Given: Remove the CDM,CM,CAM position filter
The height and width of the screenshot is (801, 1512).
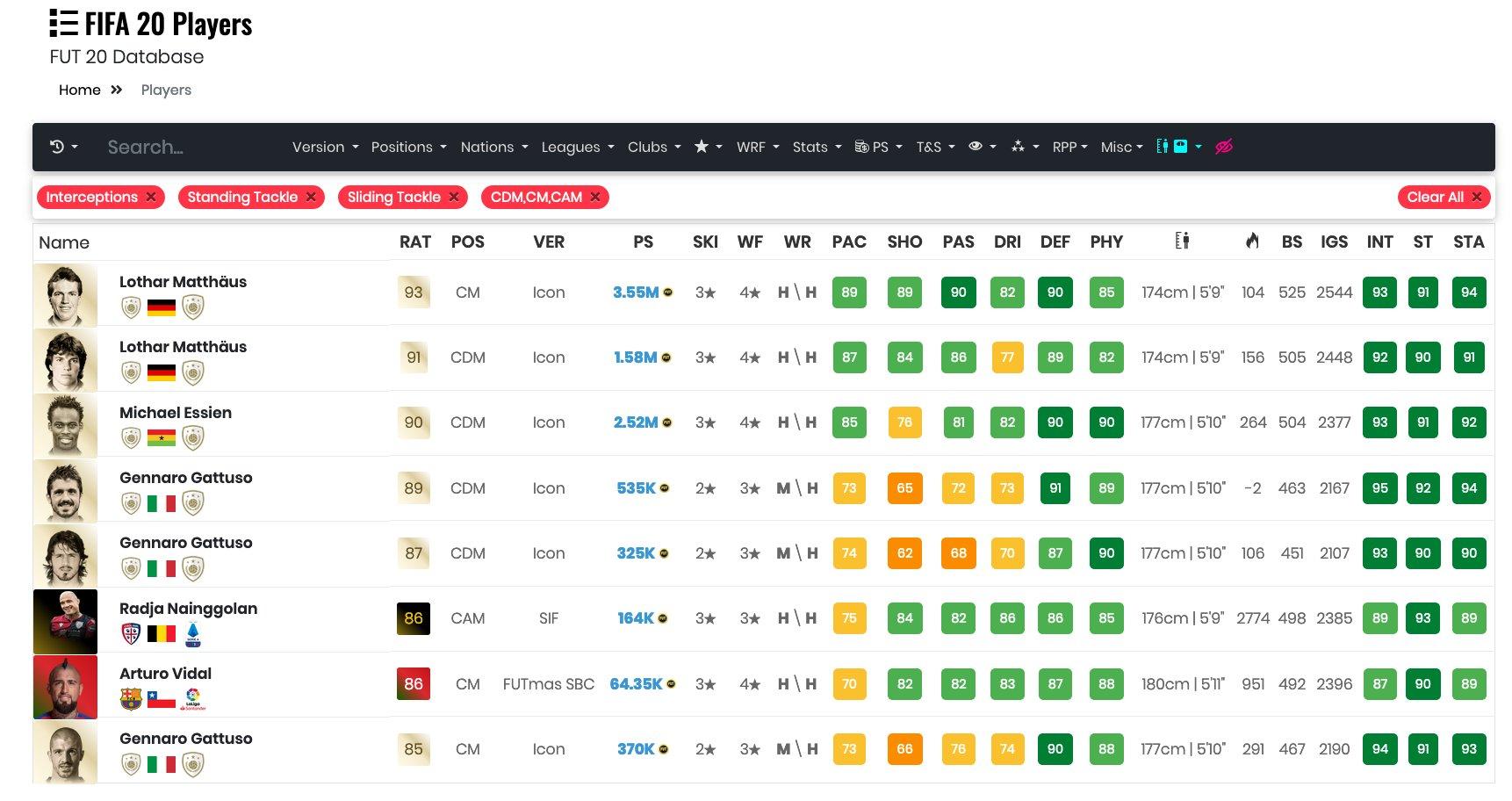Looking at the screenshot, I should click(x=595, y=198).
